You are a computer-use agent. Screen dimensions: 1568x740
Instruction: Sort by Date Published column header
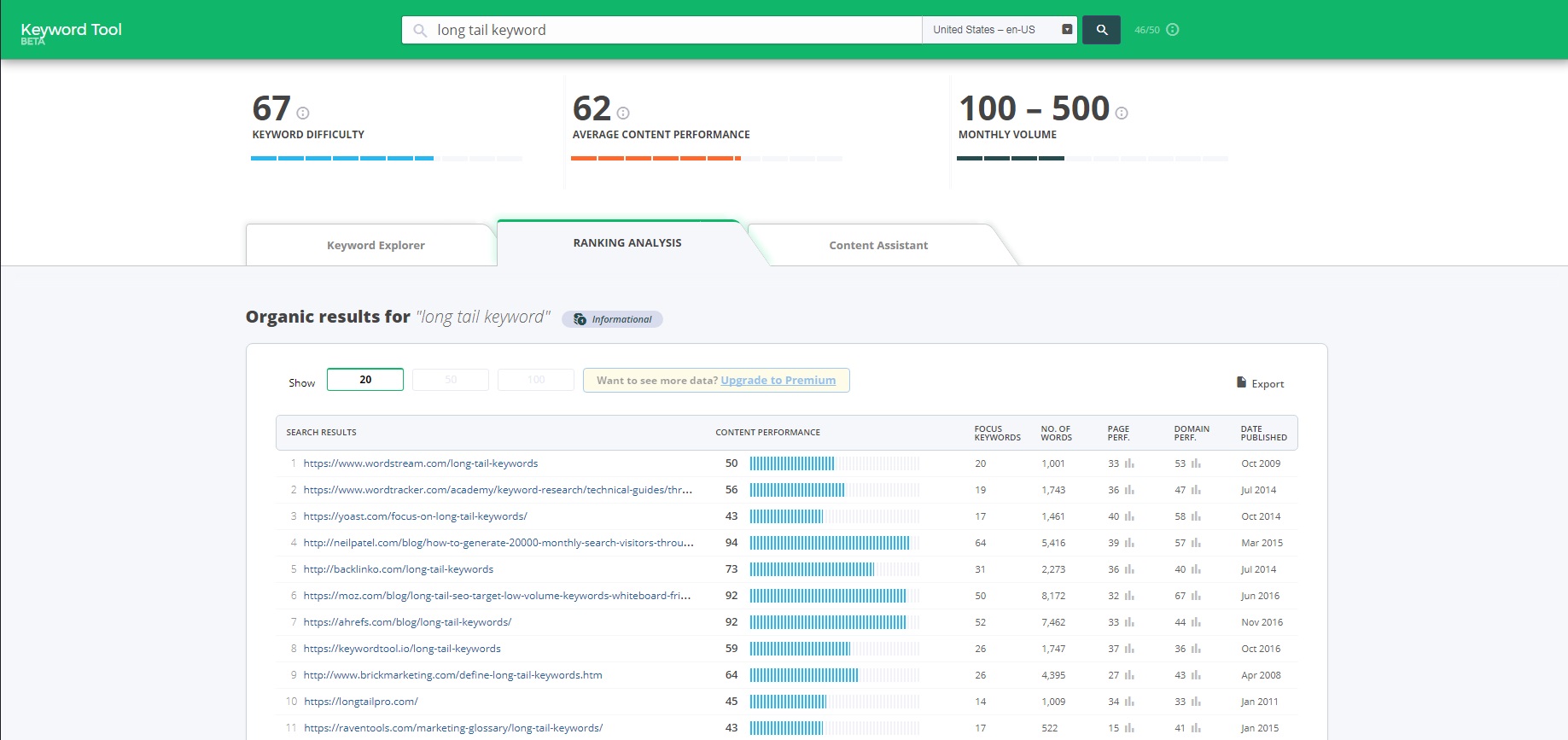pyautogui.click(x=1263, y=433)
